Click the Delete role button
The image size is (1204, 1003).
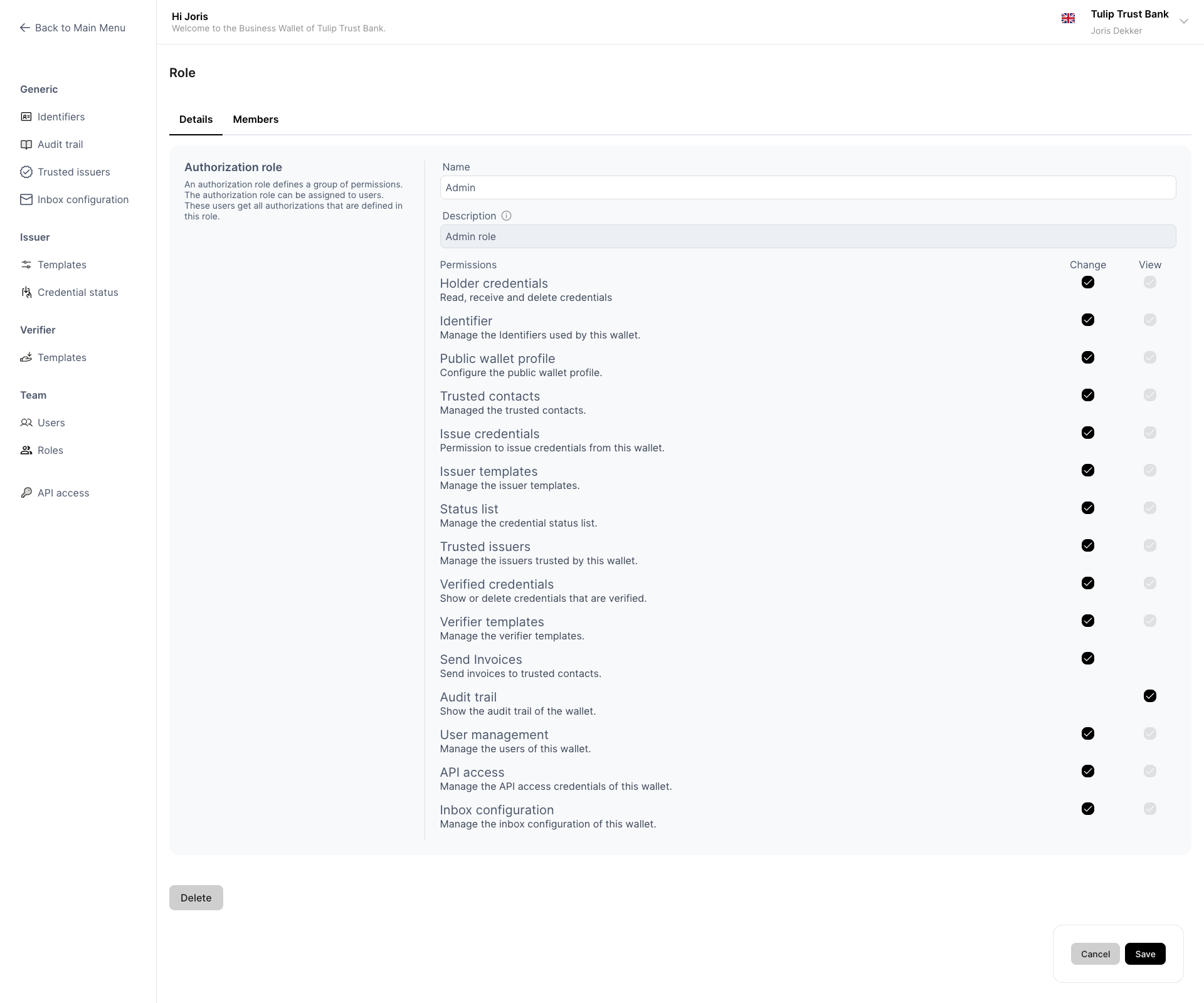[196, 897]
